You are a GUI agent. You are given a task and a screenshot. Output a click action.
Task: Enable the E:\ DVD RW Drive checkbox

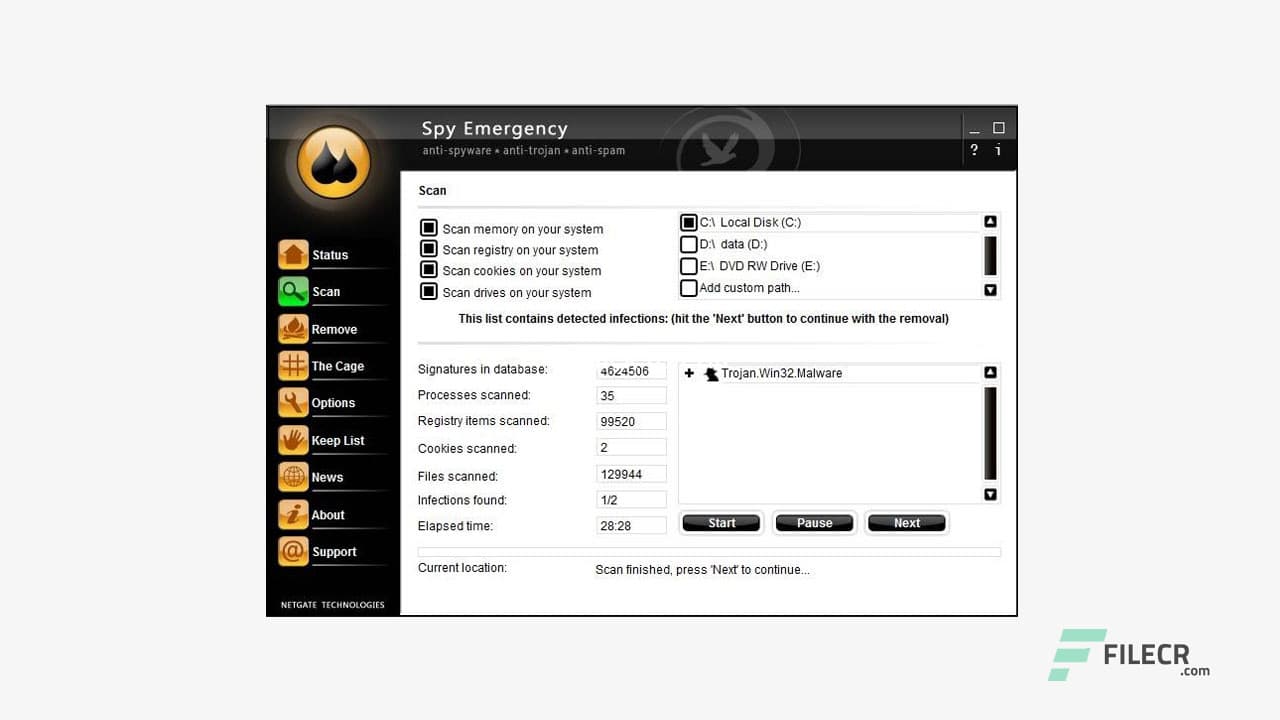tap(689, 266)
